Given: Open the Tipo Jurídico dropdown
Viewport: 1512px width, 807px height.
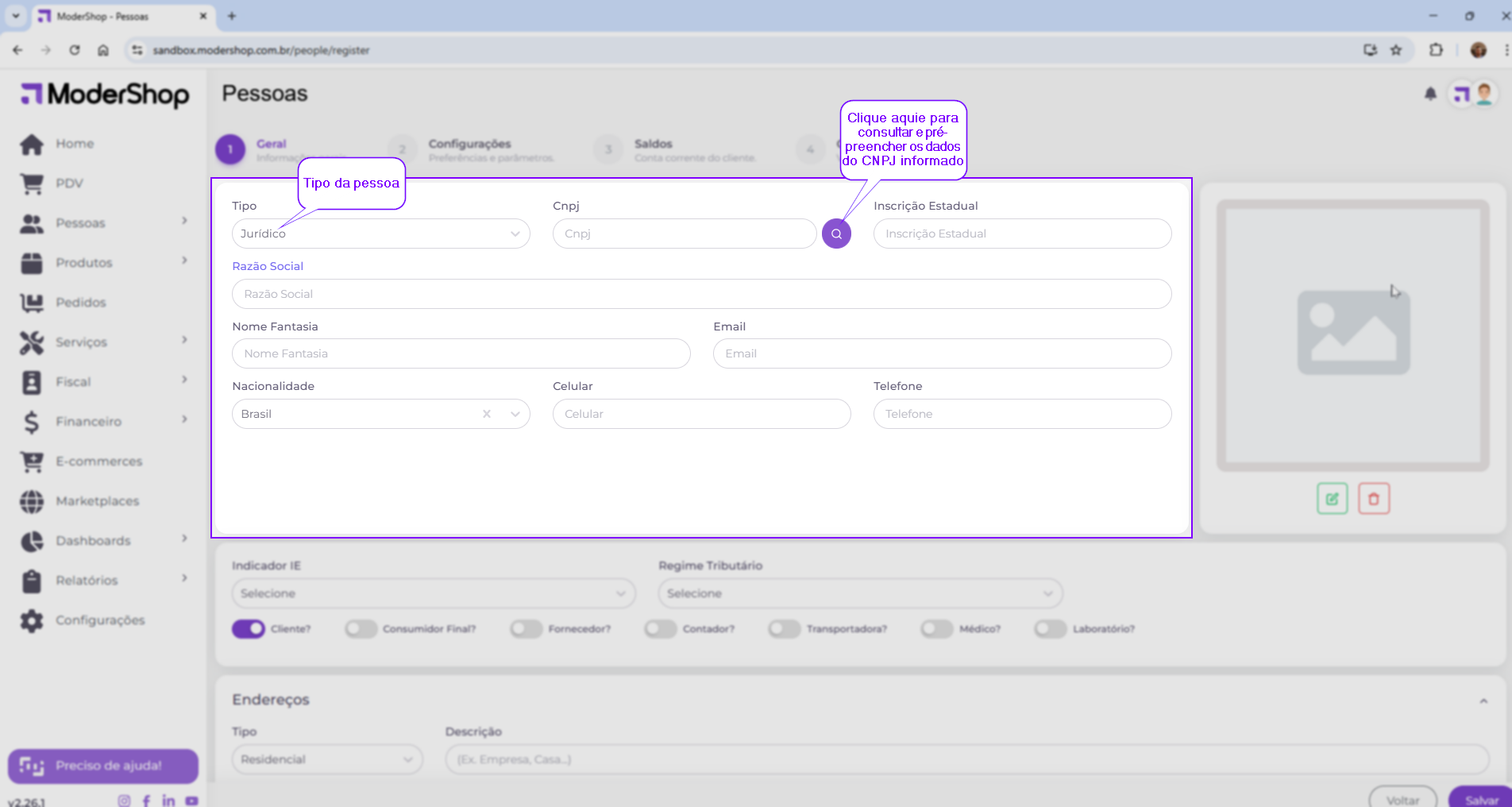Looking at the screenshot, I should 380,234.
